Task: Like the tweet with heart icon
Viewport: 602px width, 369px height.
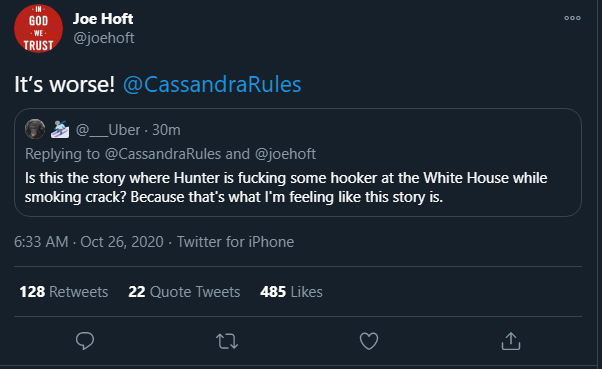Action: 369,341
